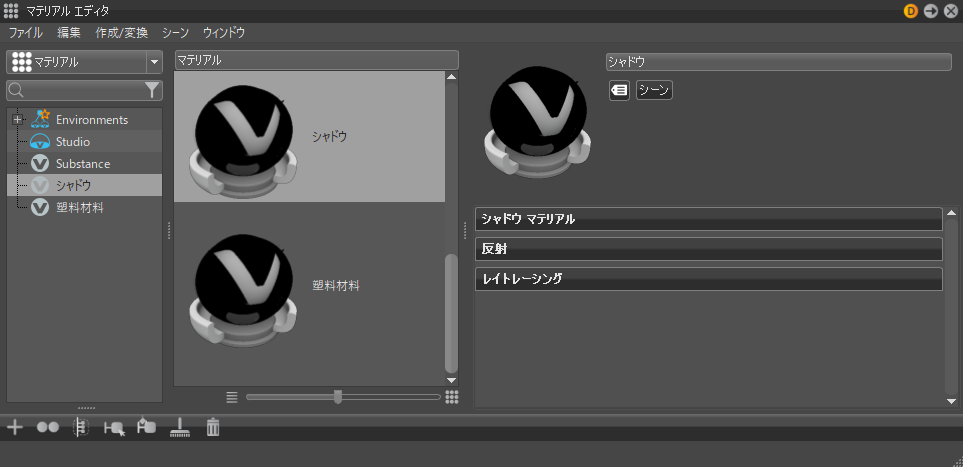The height and width of the screenshot is (467, 963).
Task: Click the Environments folder icon
Action: coord(40,119)
